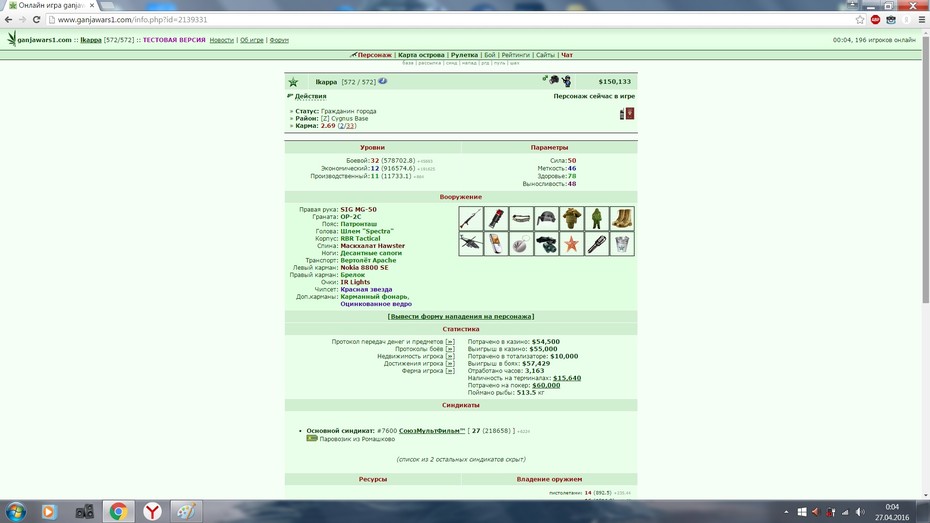Click the SIG MG-50 rifle thumbnail
Screen dimensions: 930x523
470,219
